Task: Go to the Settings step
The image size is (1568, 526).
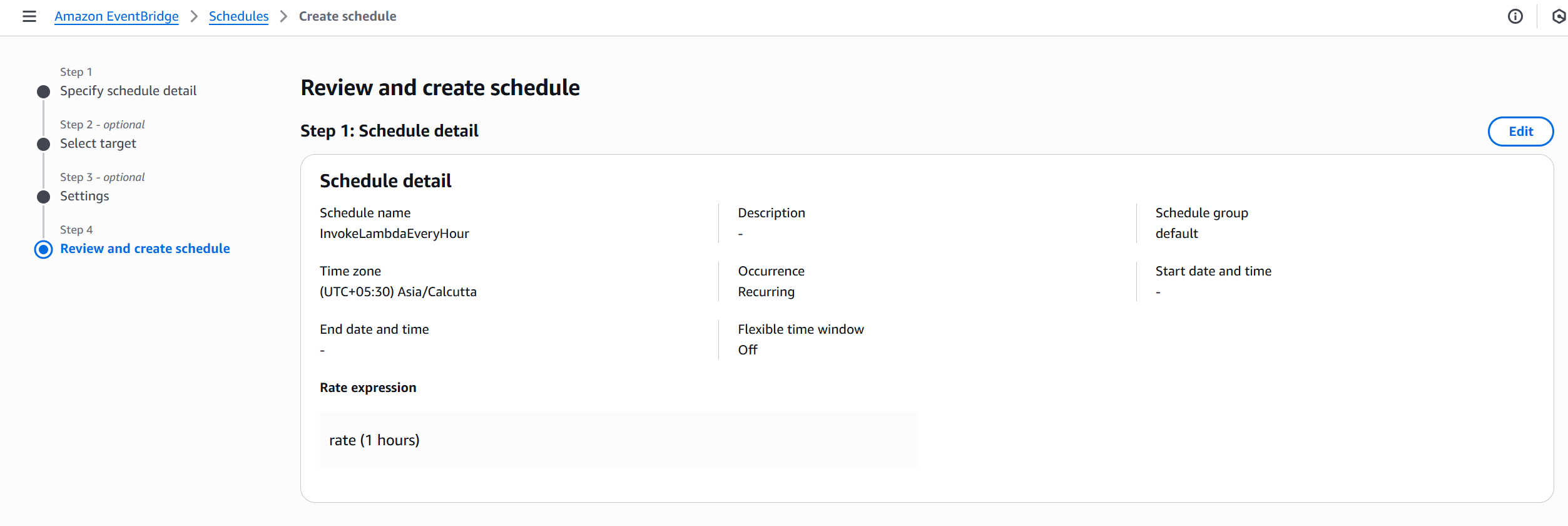Action: (x=84, y=196)
